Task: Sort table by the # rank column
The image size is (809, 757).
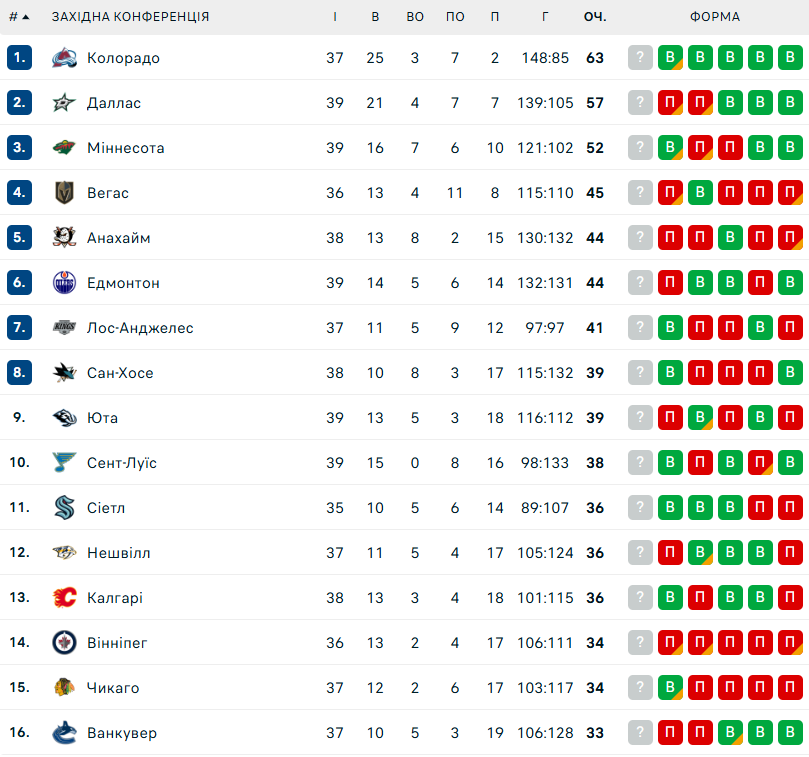Action: [x=18, y=17]
